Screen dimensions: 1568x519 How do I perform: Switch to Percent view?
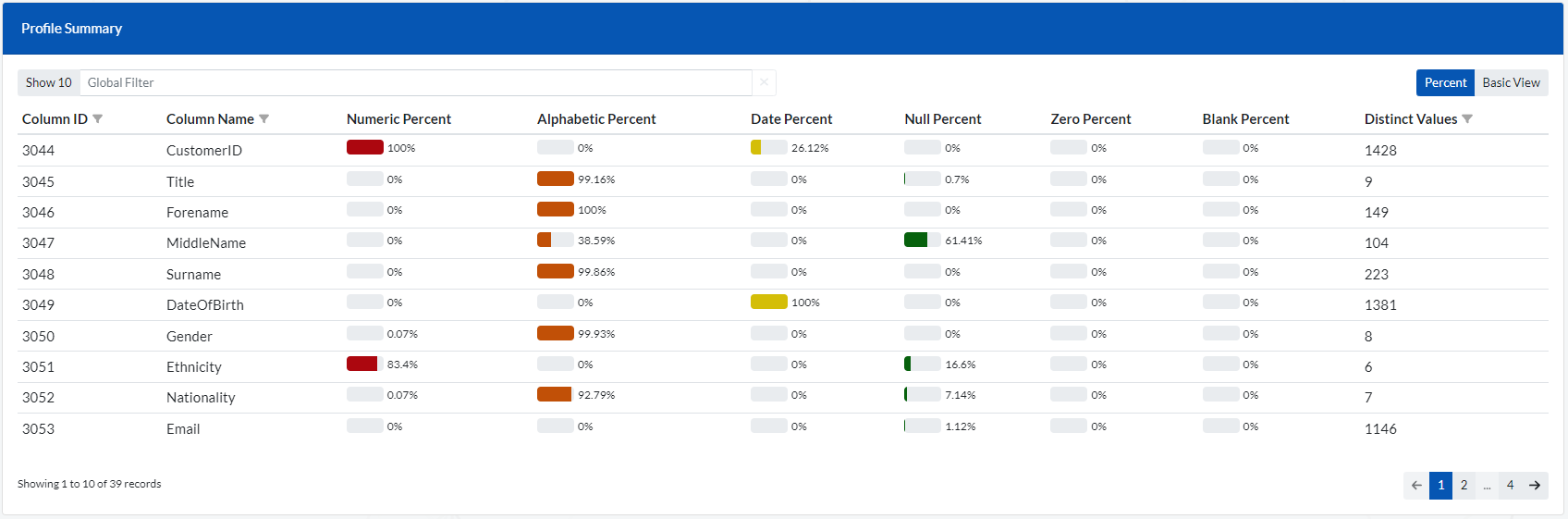tap(1445, 82)
